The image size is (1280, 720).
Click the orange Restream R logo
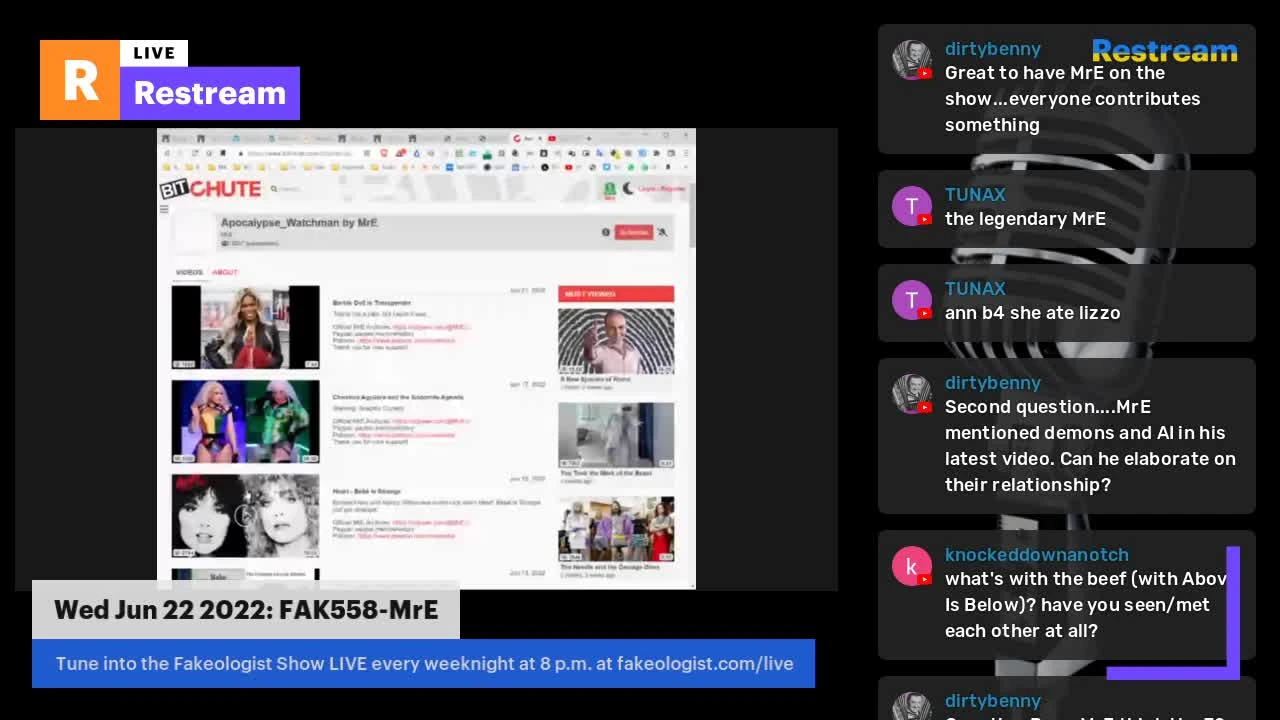tap(80, 80)
